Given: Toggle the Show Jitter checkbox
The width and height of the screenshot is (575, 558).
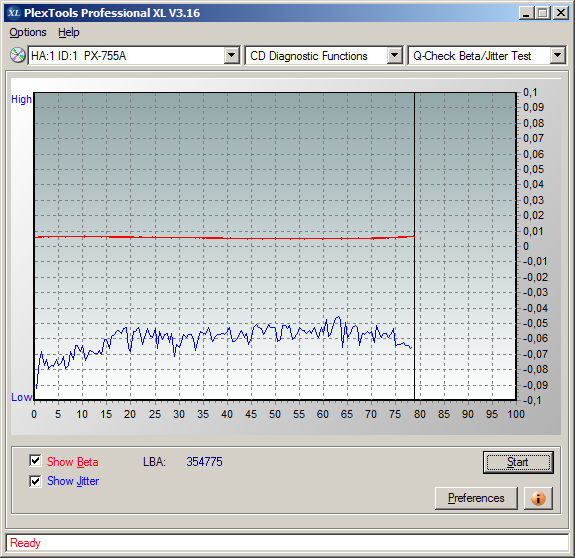Looking at the screenshot, I should tap(35, 481).
